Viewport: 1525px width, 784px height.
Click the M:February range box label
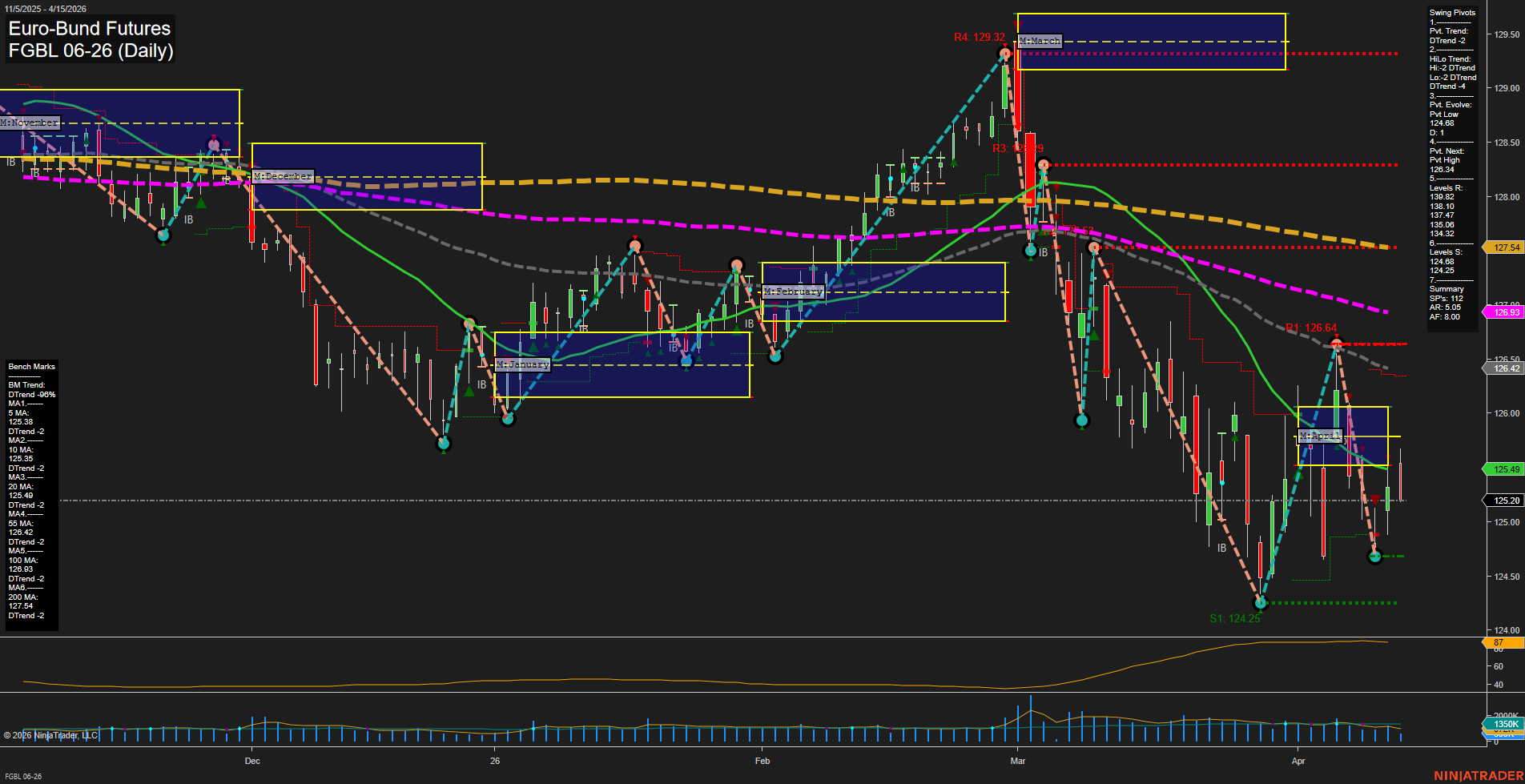795,291
